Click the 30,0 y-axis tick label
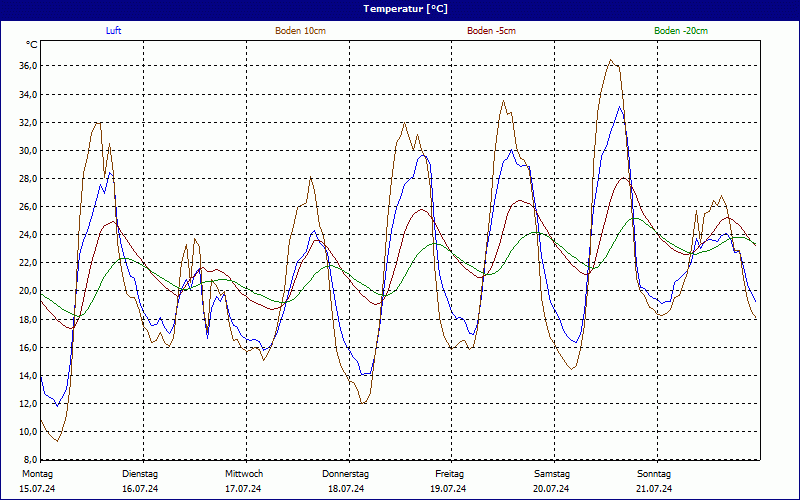 pos(28,151)
